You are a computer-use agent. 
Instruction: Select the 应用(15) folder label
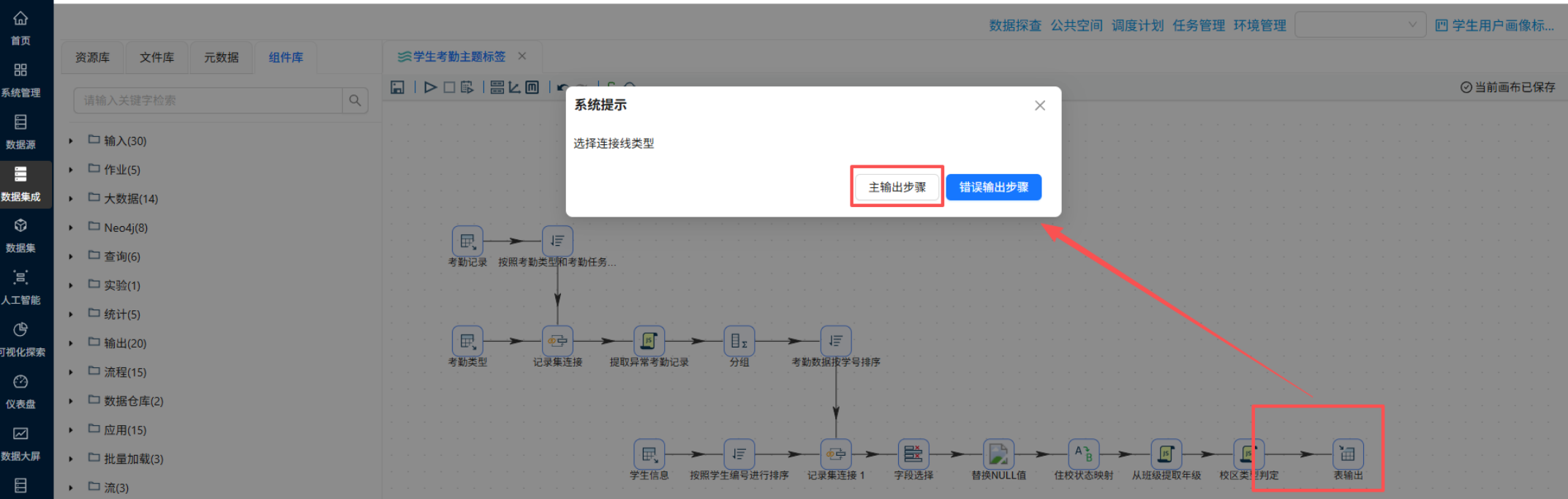[x=125, y=430]
